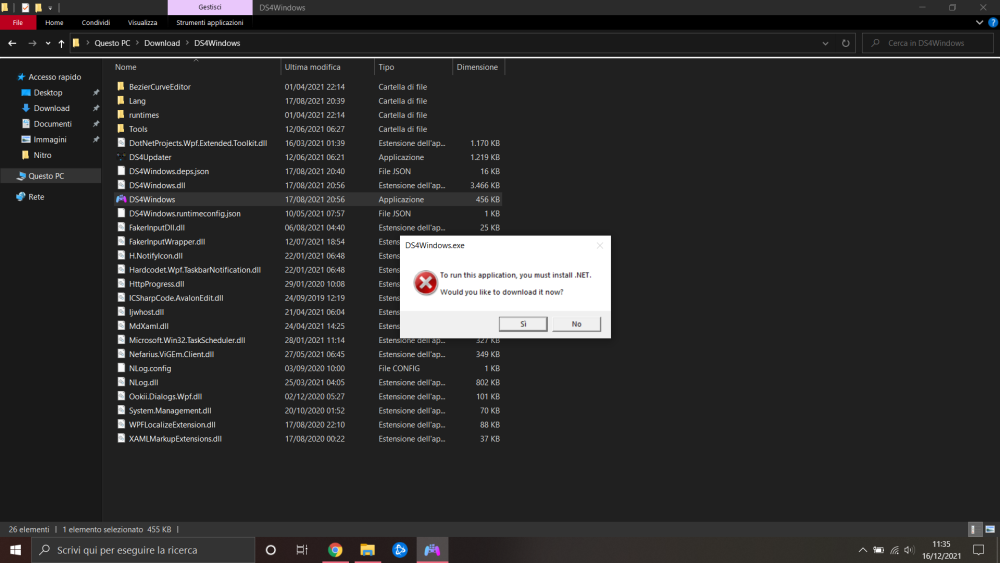The height and width of the screenshot is (563, 1000).
Task: Select file XAMLMarkupExtensions.dll
Action: (175, 439)
